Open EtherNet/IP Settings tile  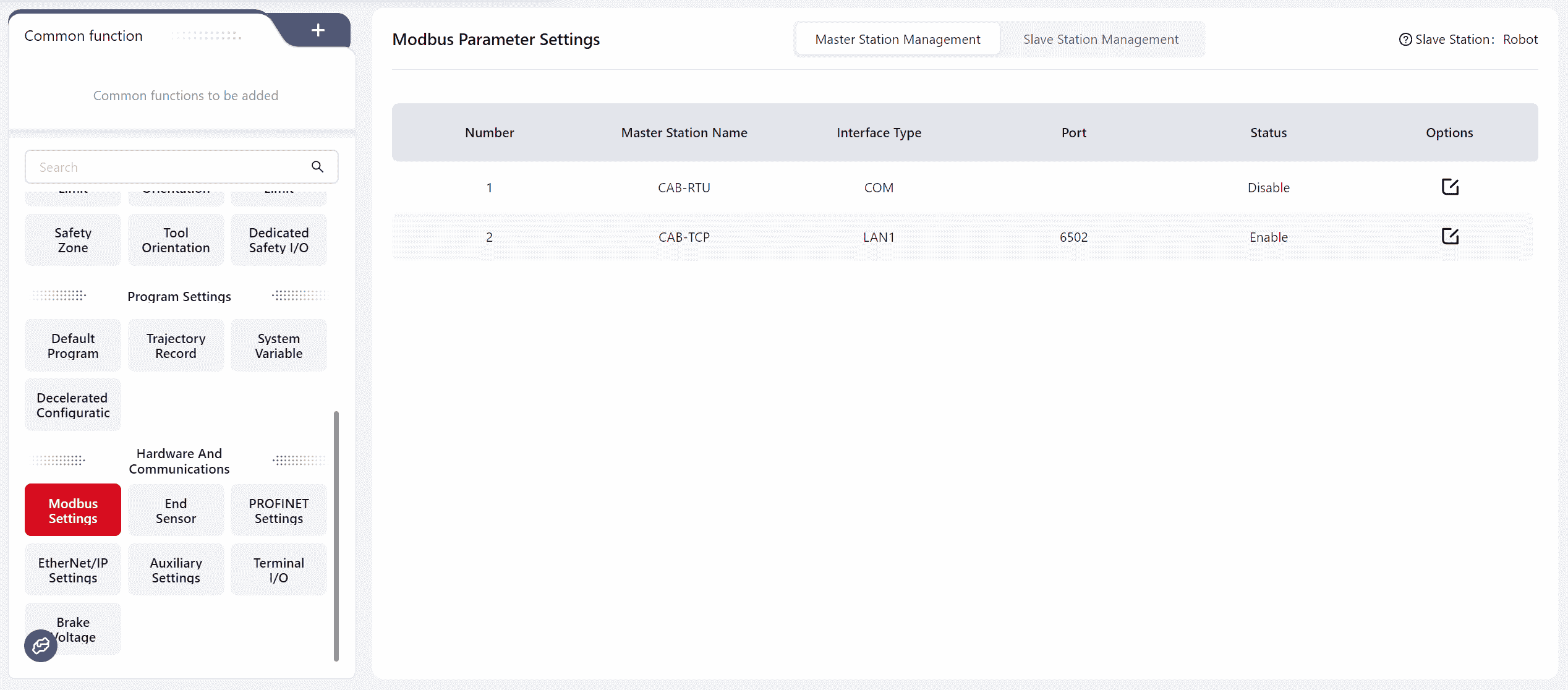coord(73,569)
